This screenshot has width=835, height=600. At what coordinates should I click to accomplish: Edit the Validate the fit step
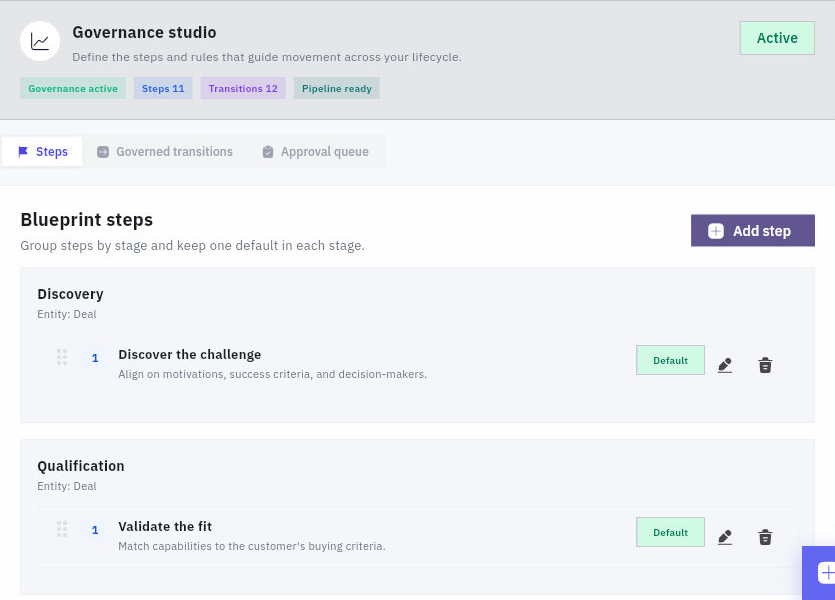tap(725, 537)
